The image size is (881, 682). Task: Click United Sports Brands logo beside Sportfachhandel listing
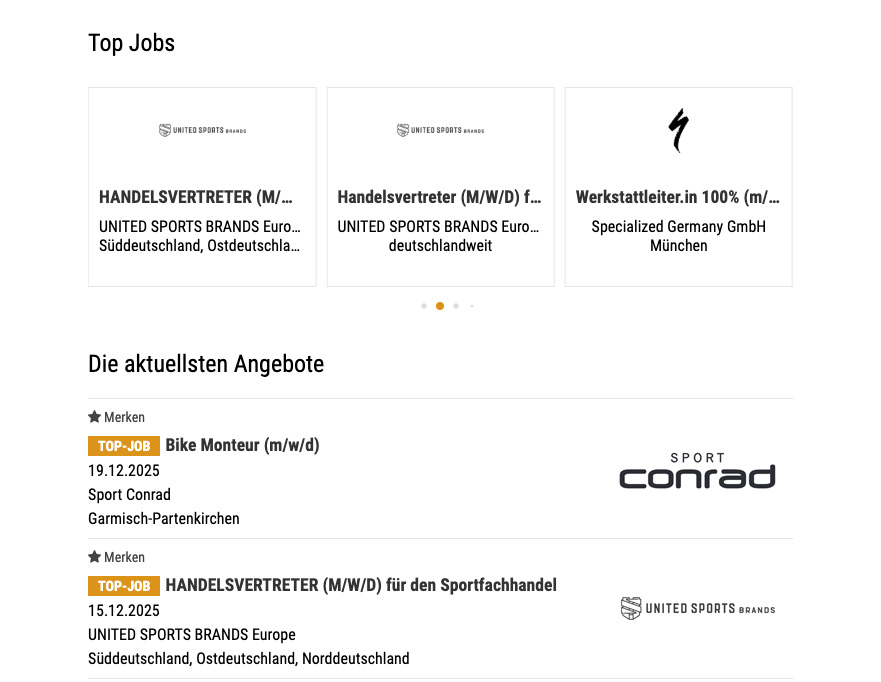point(697,608)
